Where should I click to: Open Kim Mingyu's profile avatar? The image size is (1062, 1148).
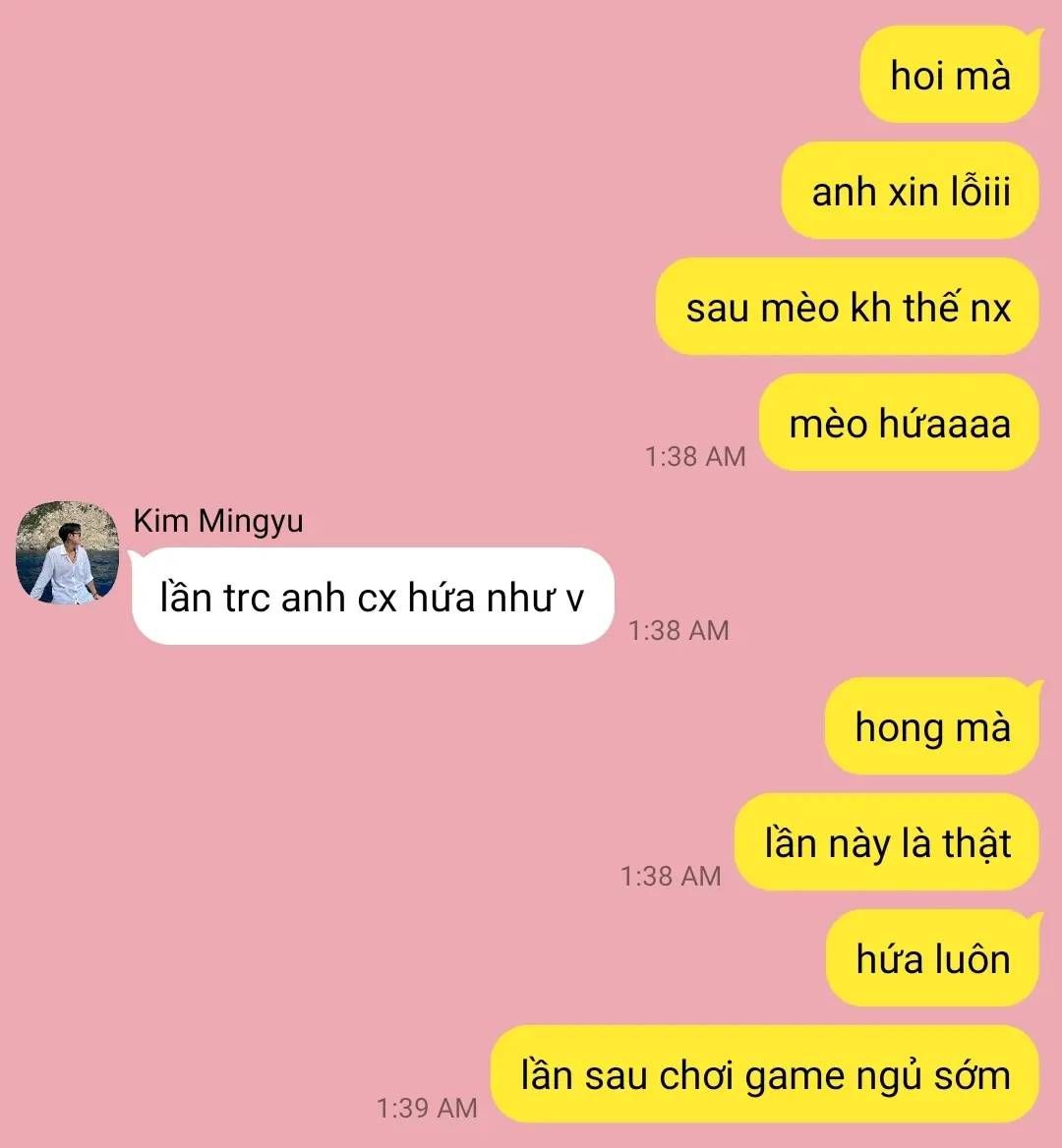point(68,552)
